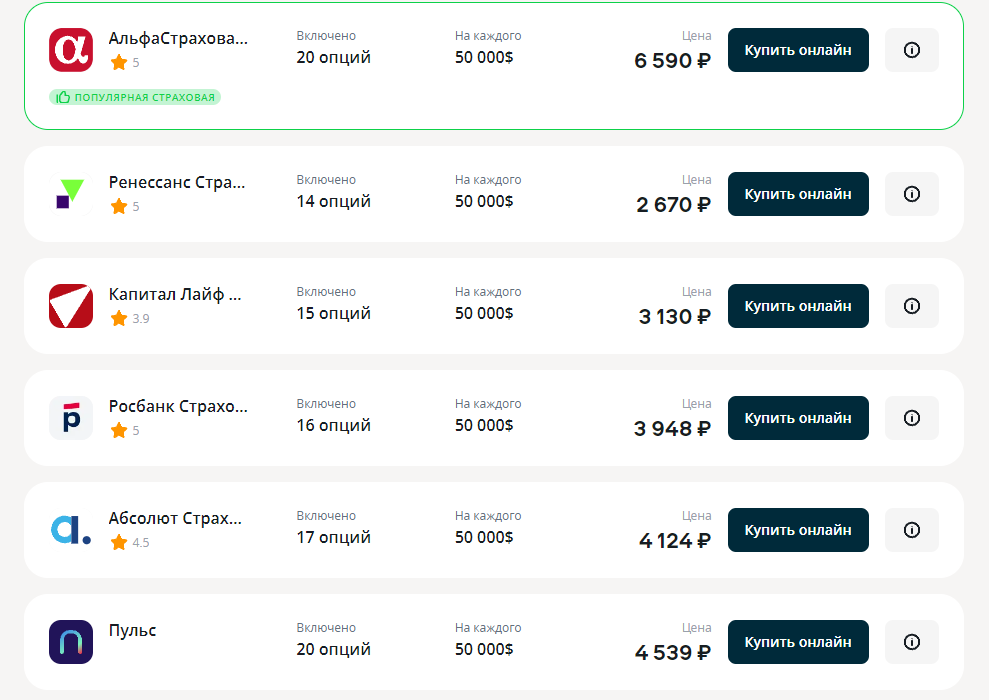
Task: Open info for the 6 590 ₽ offer
Action: pyautogui.click(x=912, y=50)
